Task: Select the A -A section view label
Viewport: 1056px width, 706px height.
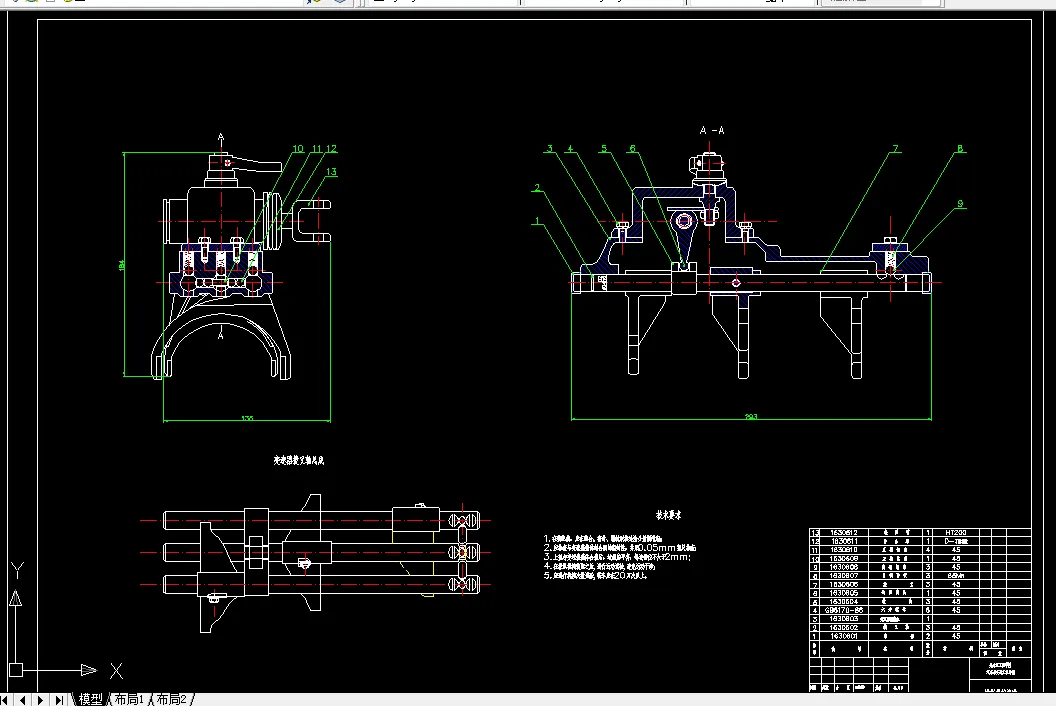Action: tap(712, 130)
